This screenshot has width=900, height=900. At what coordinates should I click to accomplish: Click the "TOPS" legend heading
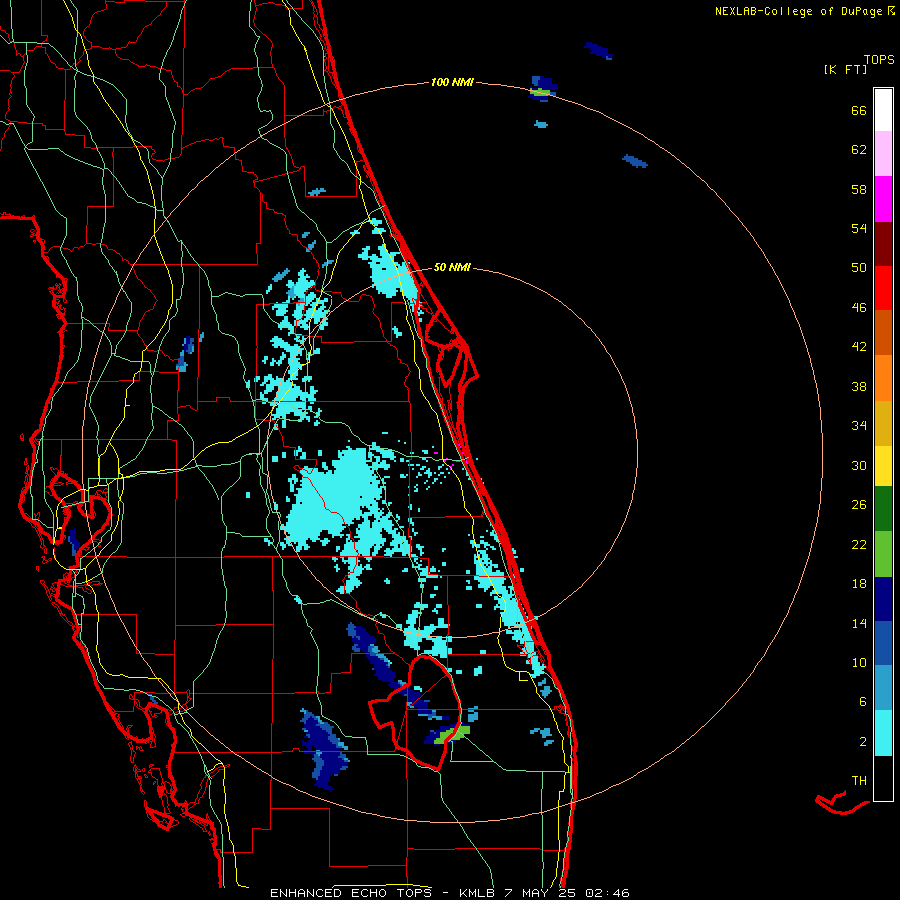click(879, 59)
